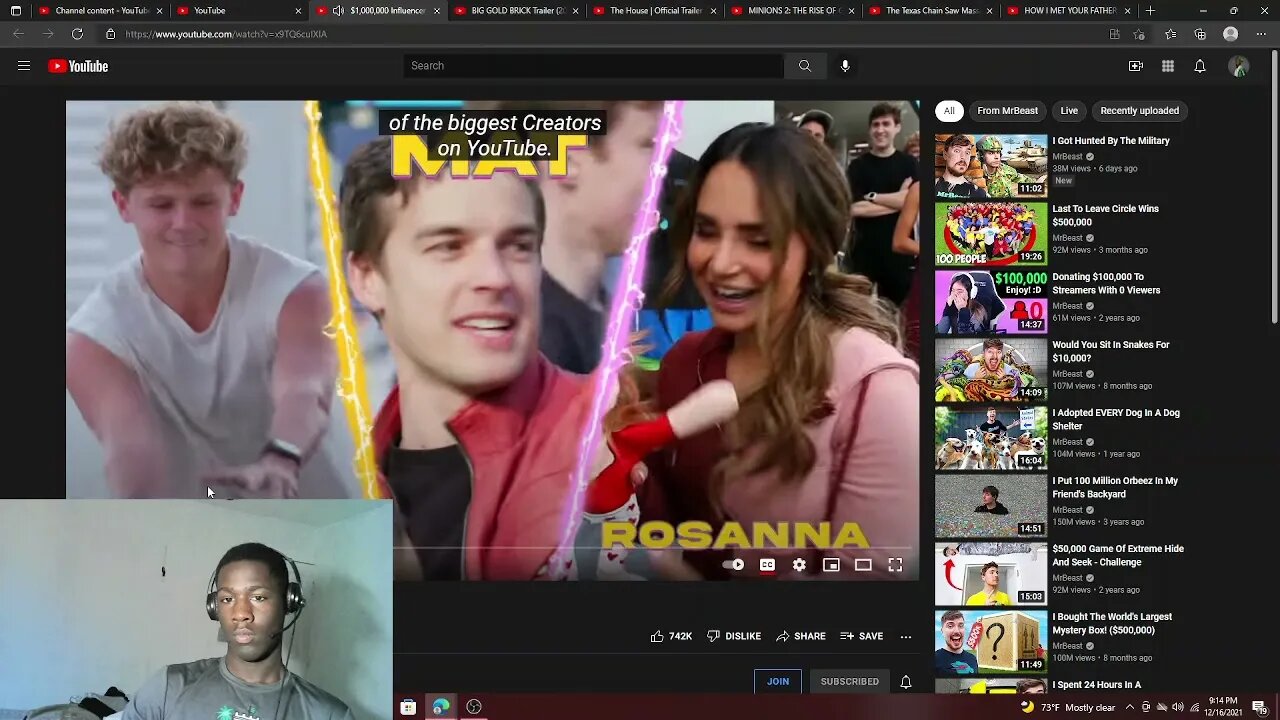Switch to miniplayer mode
This screenshot has width=1280, height=720.
[831, 565]
